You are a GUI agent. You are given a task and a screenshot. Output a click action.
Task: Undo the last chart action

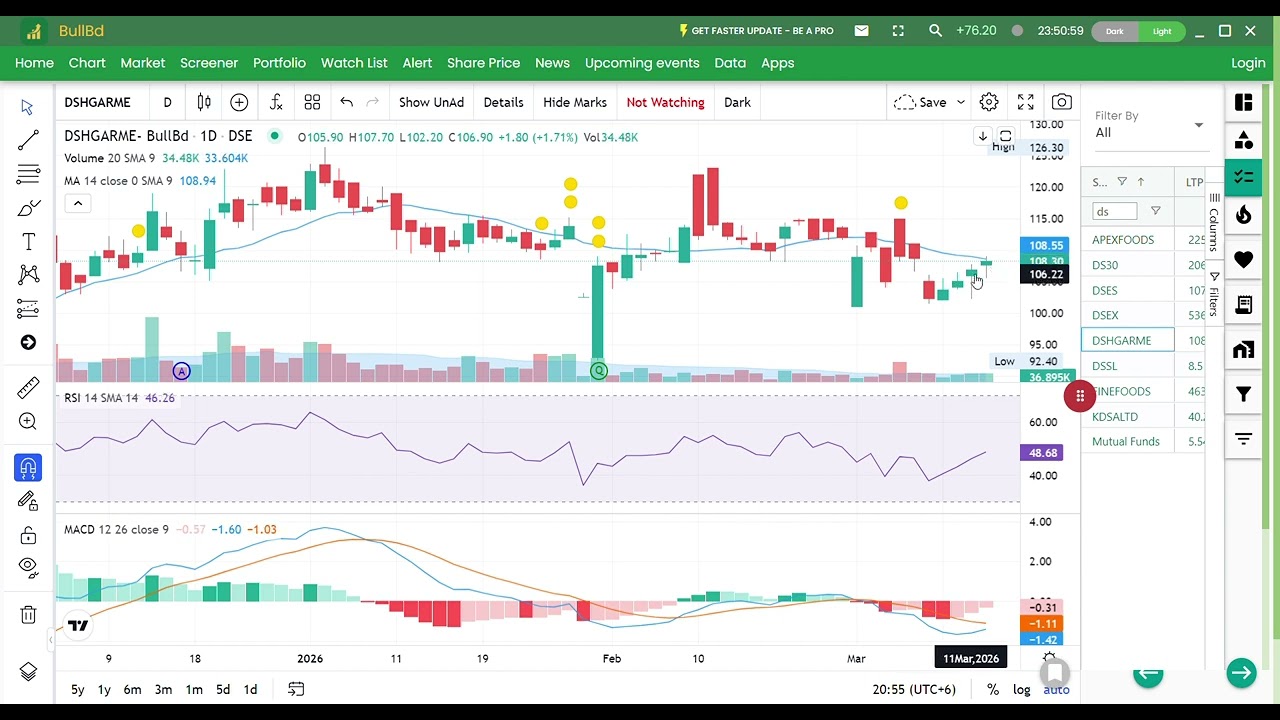(x=346, y=102)
